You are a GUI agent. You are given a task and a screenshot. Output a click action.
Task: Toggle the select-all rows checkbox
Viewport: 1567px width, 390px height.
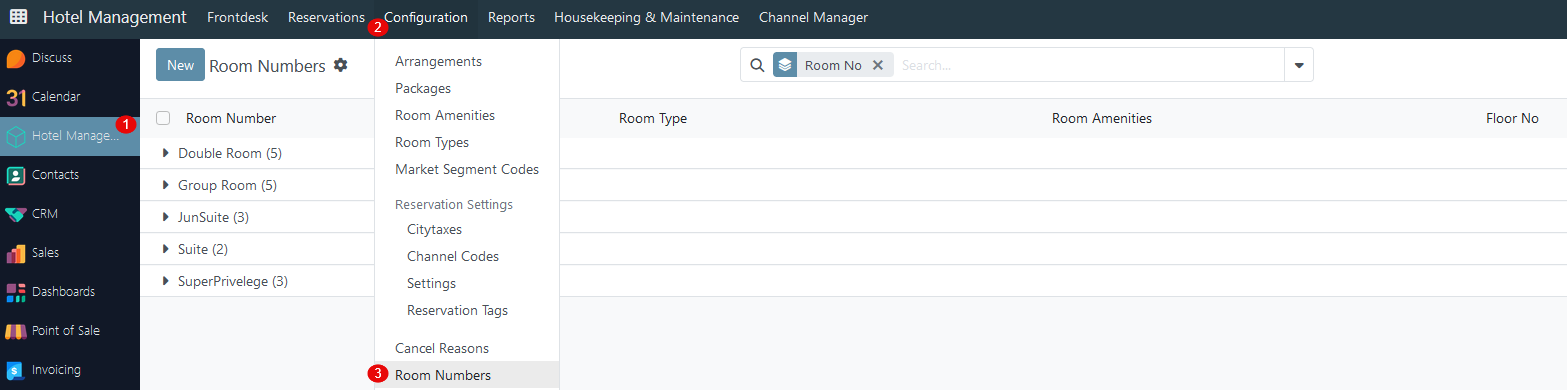pyautogui.click(x=163, y=118)
